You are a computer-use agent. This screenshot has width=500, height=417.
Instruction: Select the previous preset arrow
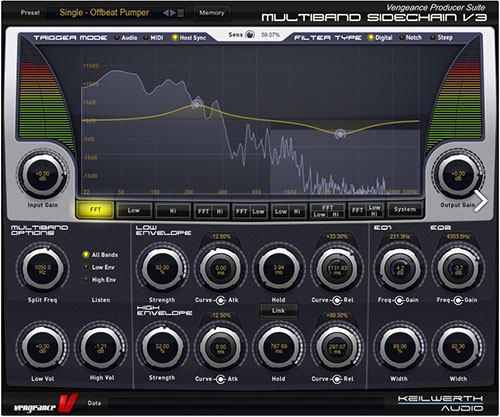[x=166, y=13]
